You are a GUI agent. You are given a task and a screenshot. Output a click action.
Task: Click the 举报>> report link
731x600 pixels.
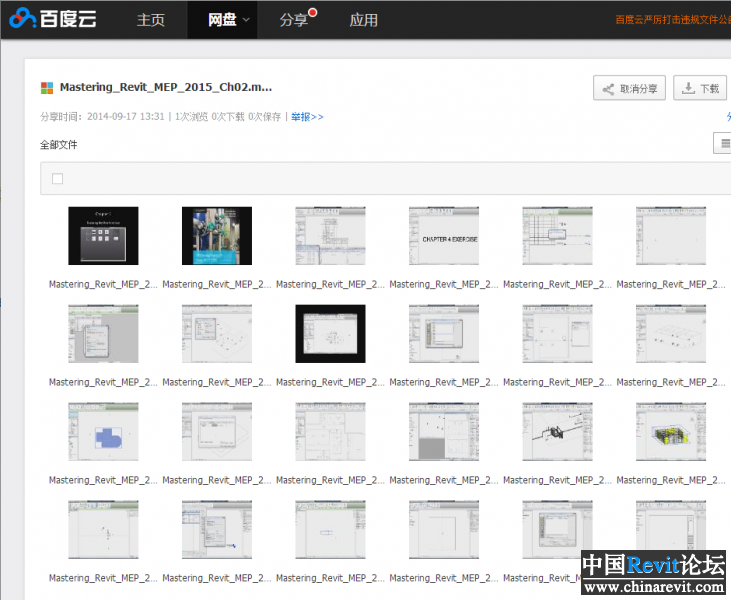[x=307, y=117]
